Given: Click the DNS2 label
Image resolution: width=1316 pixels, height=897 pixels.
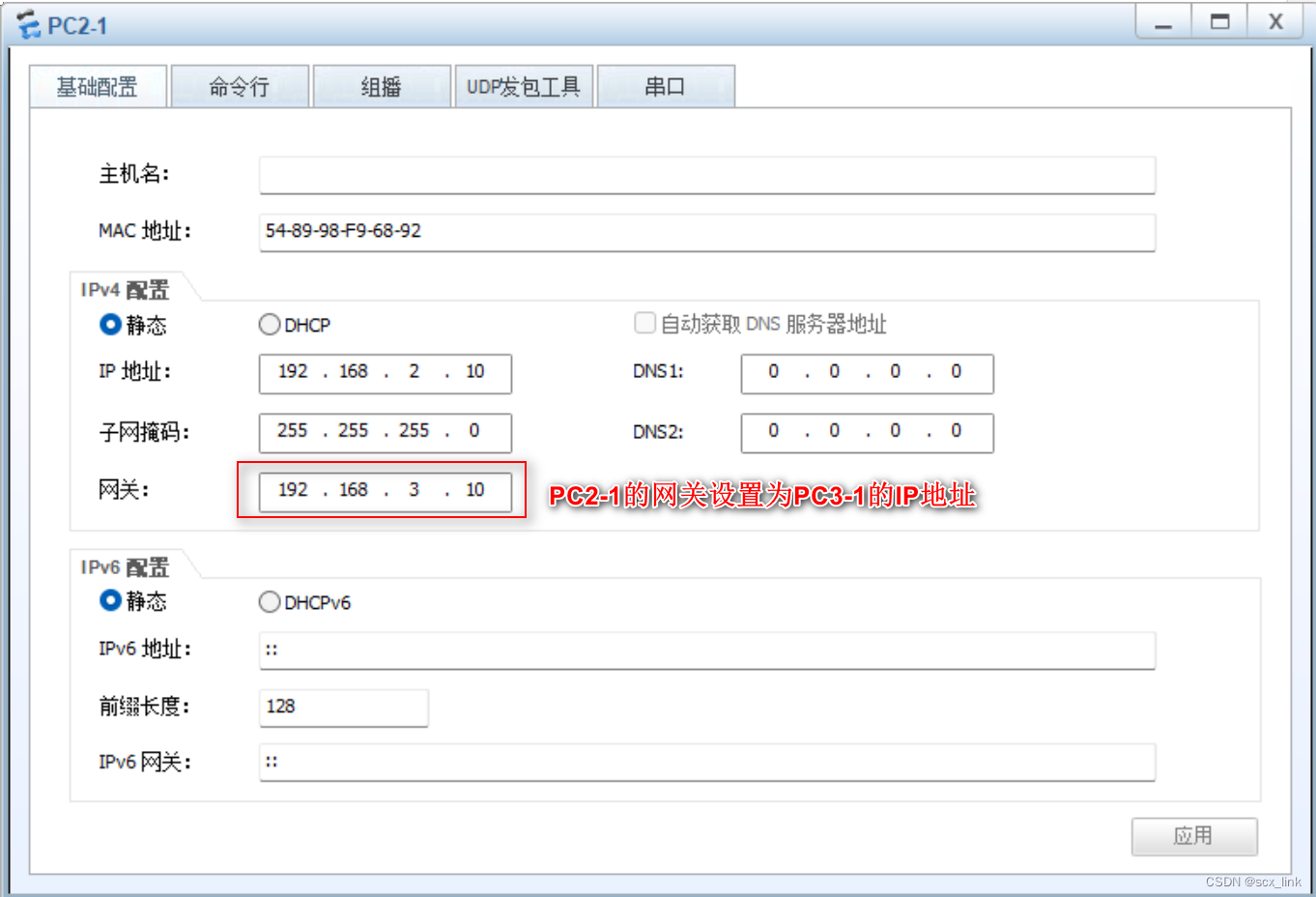Looking at the screenshot, I should coord(658,432).
